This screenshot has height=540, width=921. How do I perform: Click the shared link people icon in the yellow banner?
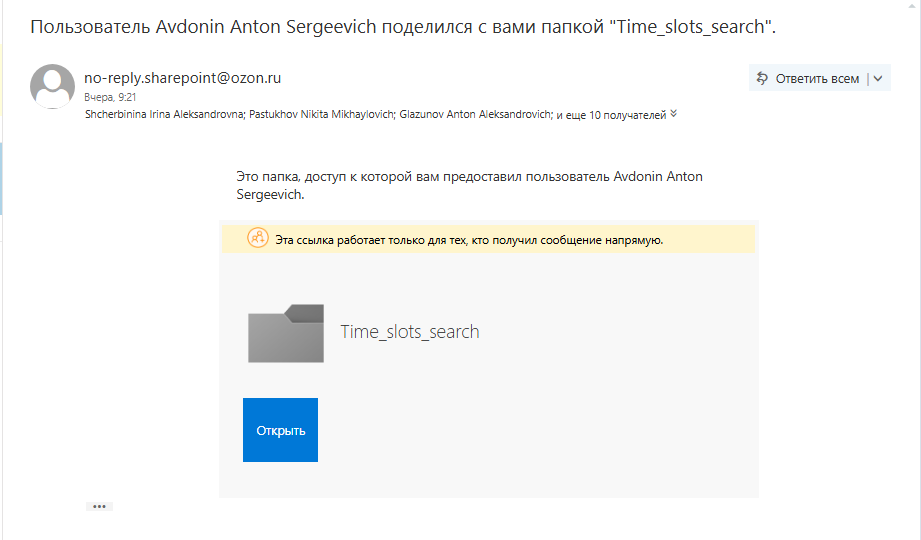pyautogui.click(x=257, y=238)
